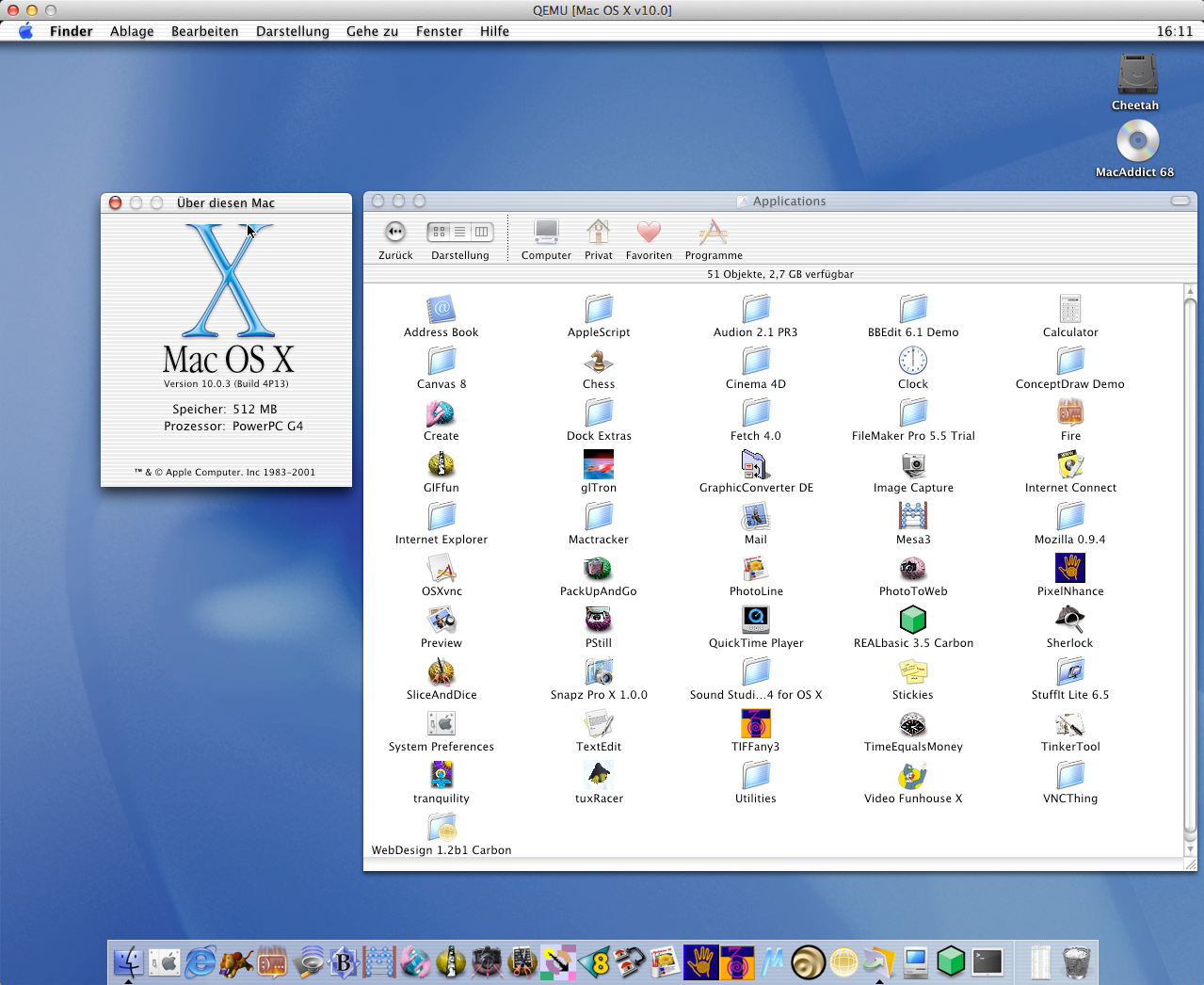Select the PixelNhance icon

(x=1070, y=568)
